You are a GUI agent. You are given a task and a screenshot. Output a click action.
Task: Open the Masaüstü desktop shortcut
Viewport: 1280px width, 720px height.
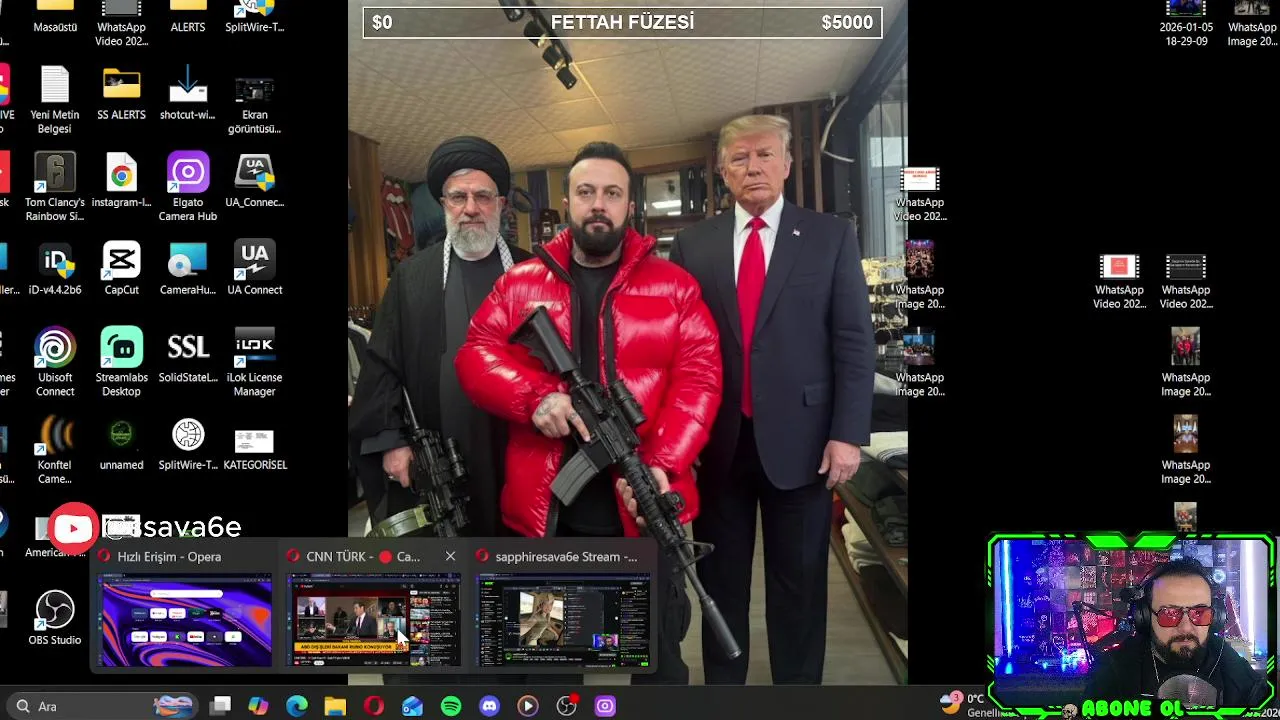[x=55, y=17]
